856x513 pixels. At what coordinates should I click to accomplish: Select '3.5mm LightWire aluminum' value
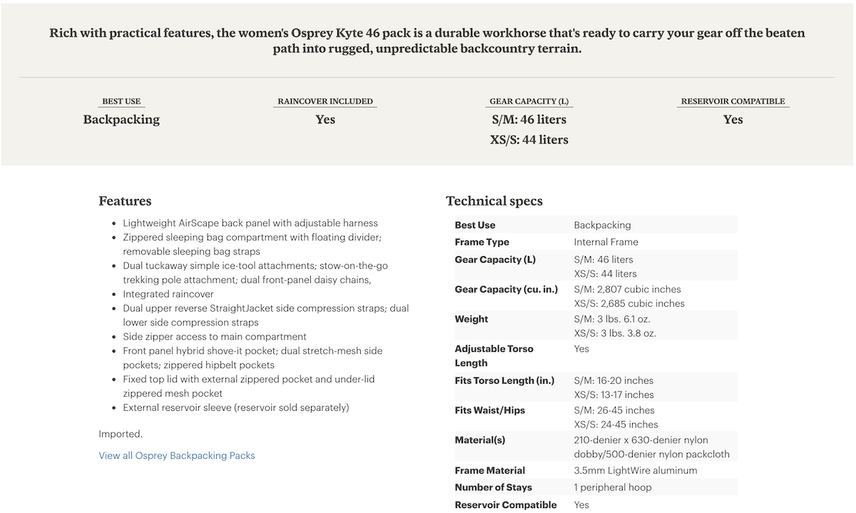pos(635,470)
